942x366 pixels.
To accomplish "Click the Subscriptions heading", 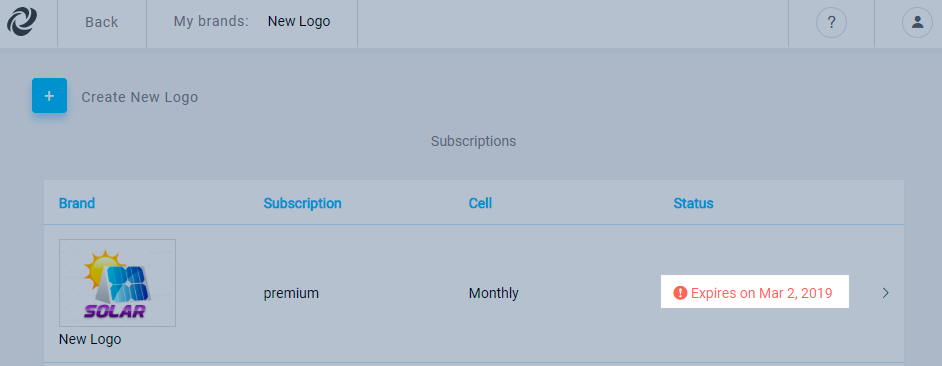I will tap(473, 141).
